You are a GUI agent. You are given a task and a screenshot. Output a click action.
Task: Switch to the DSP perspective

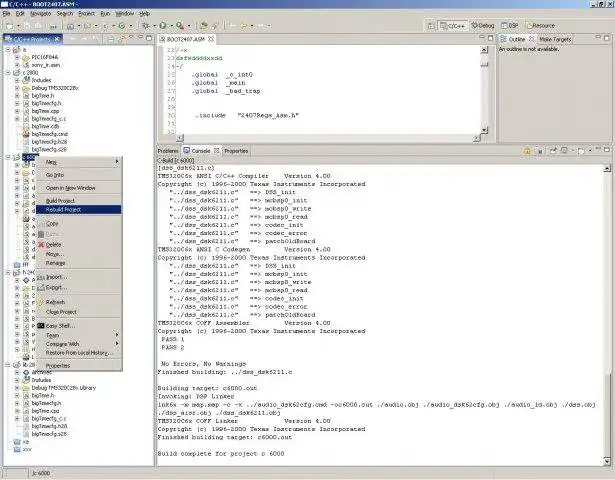[x=509, y=26]
